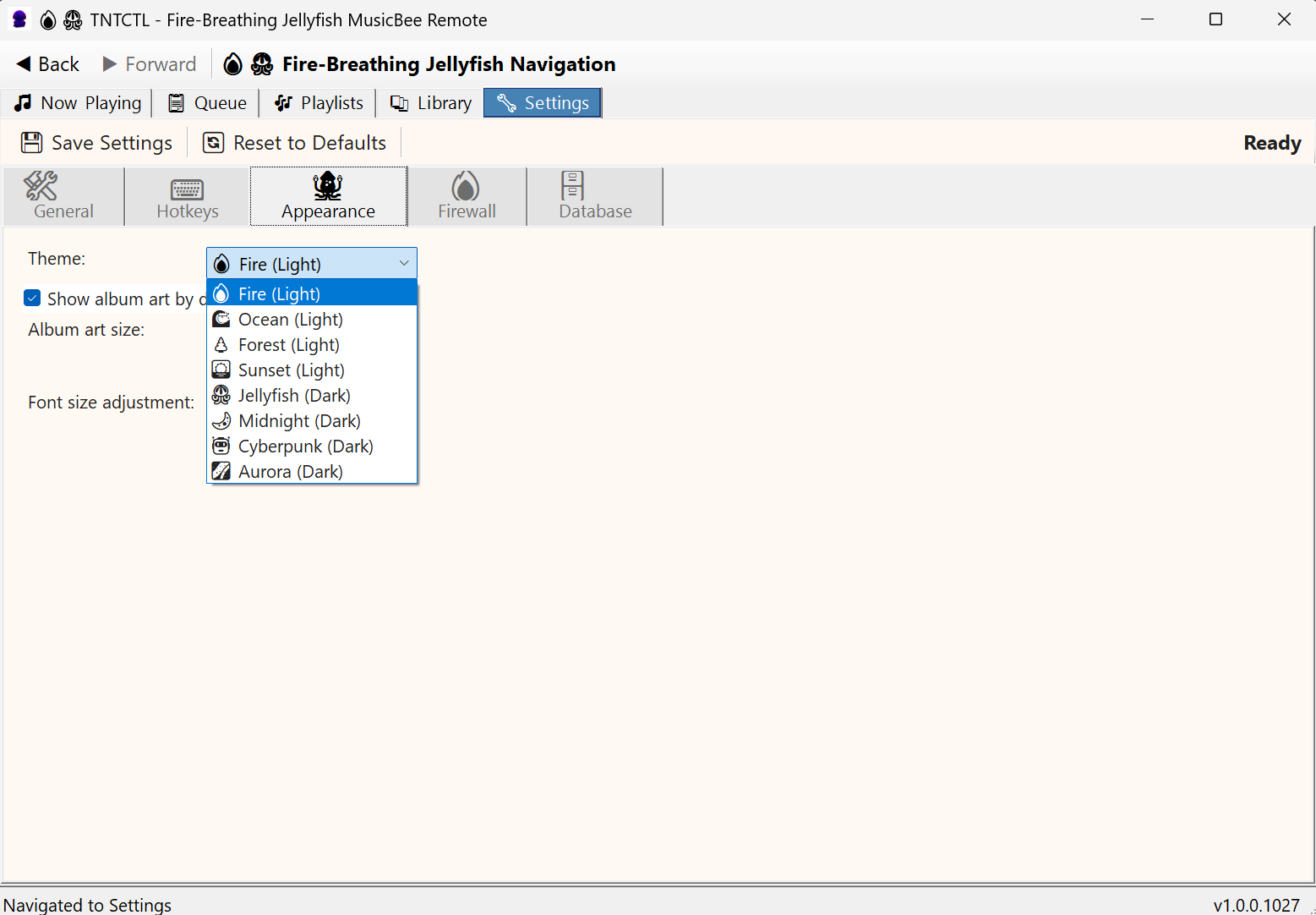
Task: Open the Firewall settings section
Action: [x=466, y=196]
